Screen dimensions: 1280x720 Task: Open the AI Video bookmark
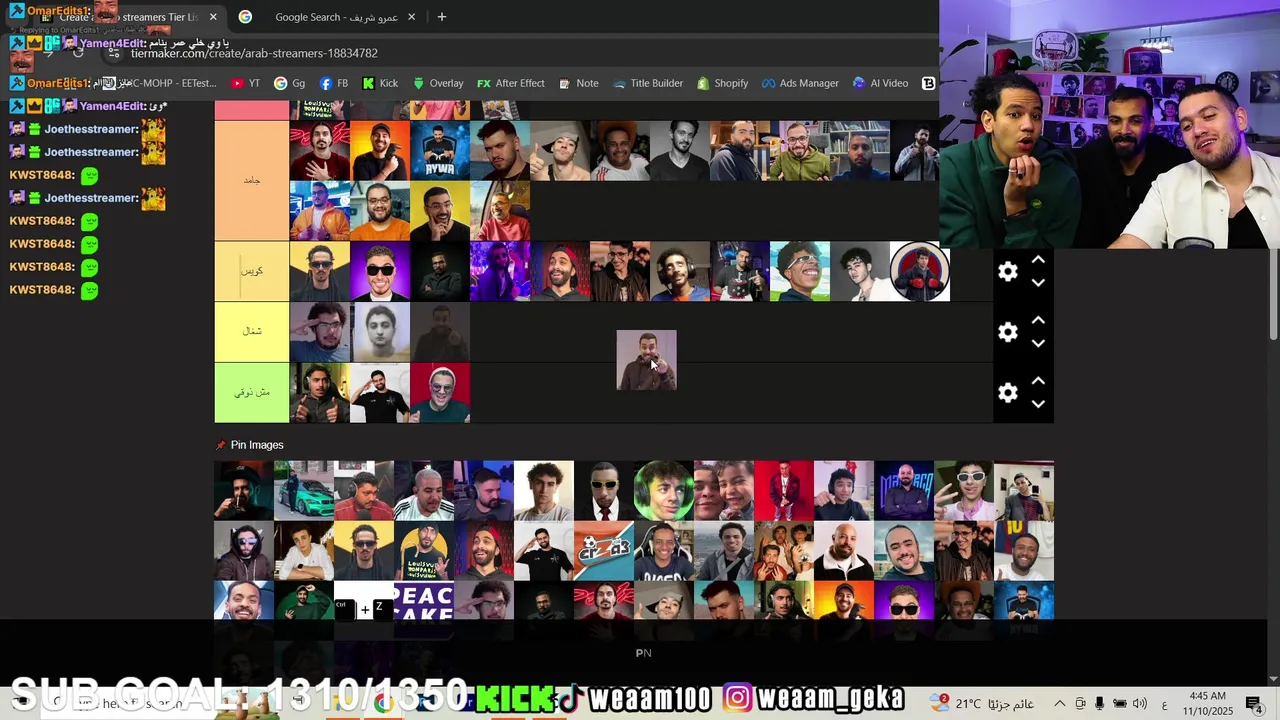pyautogui.click(x=880, y=83)
